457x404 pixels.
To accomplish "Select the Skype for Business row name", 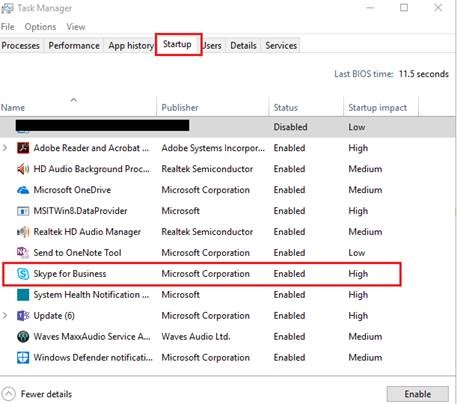I will 70,274.
